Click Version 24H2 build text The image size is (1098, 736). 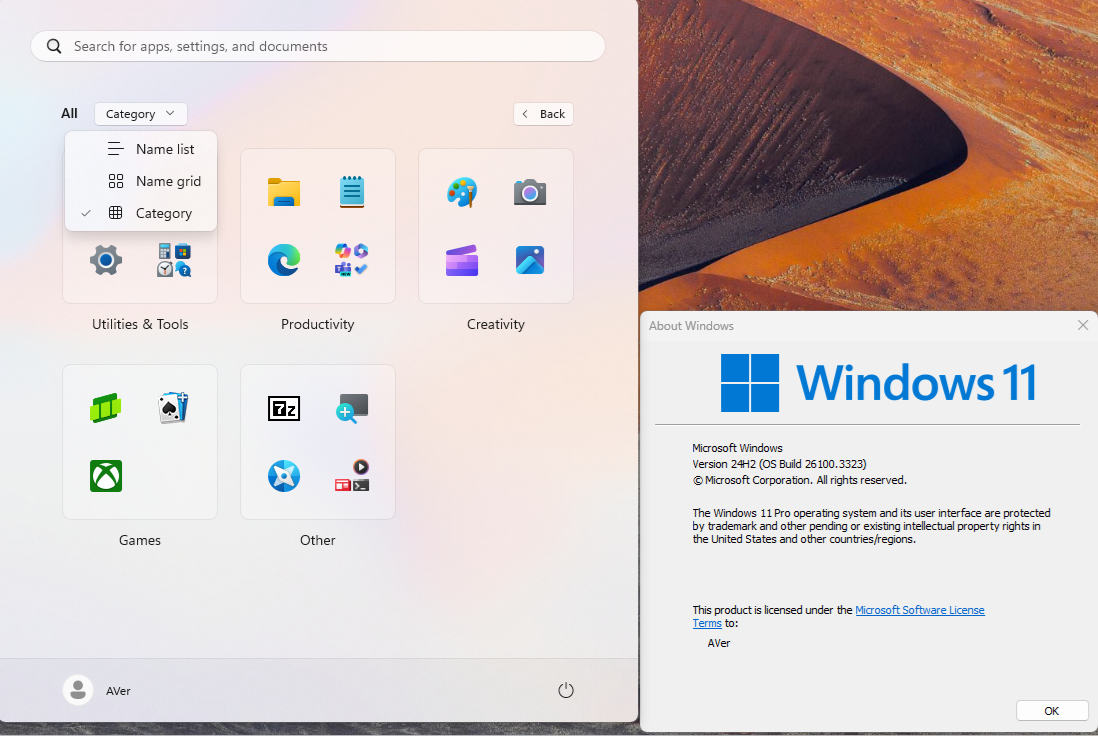[779, 464]
